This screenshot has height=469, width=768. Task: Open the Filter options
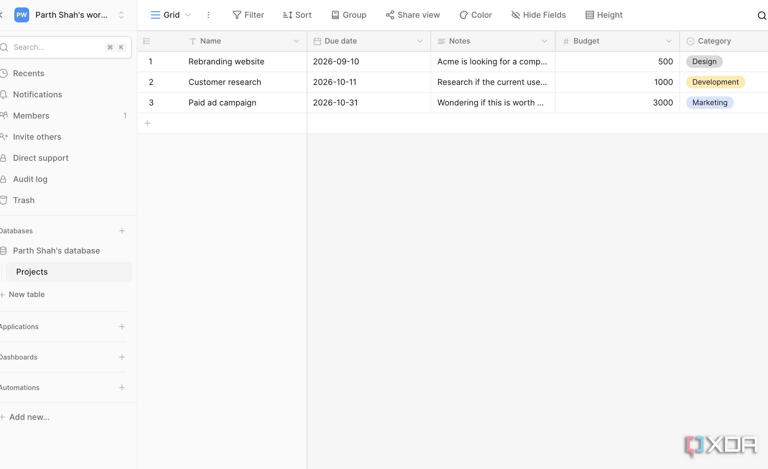(x=248, y=15)
